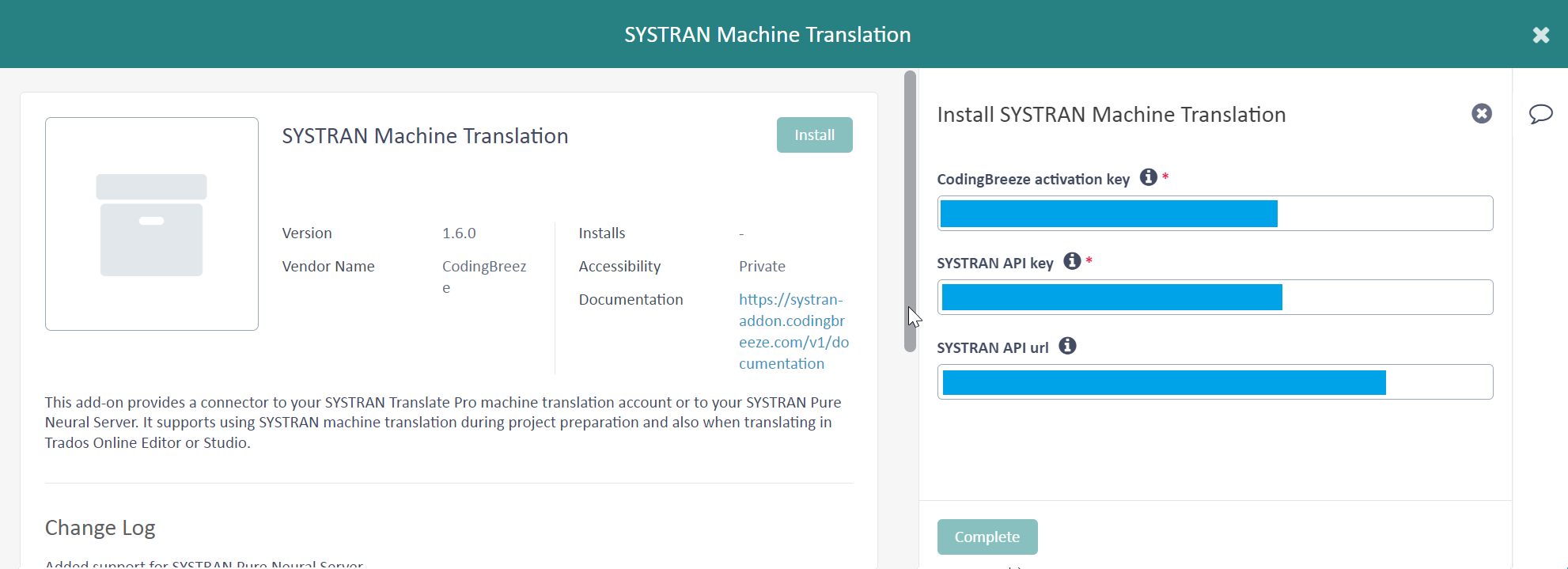Viewport: 1568px width, 569px height.
Task: Click the Install button
Action: pyautogui.click(x=814, y=135)
